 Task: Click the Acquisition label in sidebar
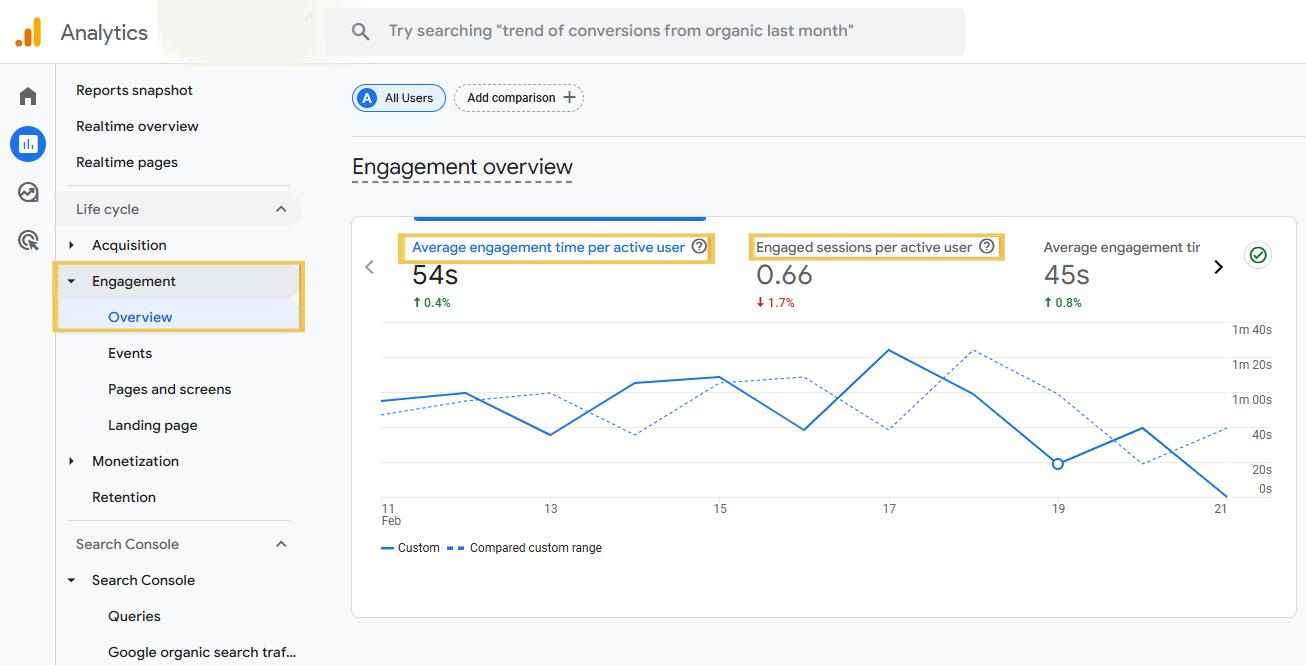(129, 245)
